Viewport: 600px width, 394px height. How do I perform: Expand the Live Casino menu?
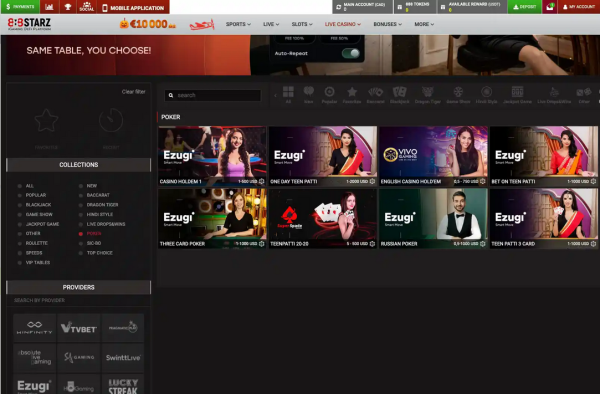342,24
